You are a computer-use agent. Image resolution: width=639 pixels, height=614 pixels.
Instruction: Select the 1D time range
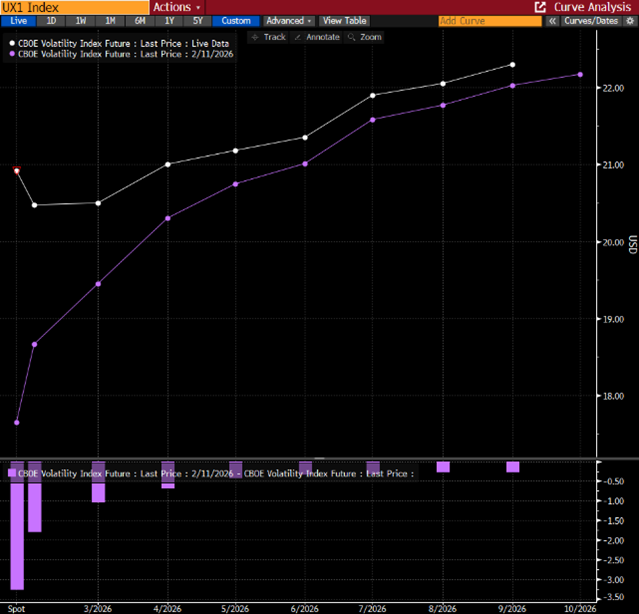point(51,21)
